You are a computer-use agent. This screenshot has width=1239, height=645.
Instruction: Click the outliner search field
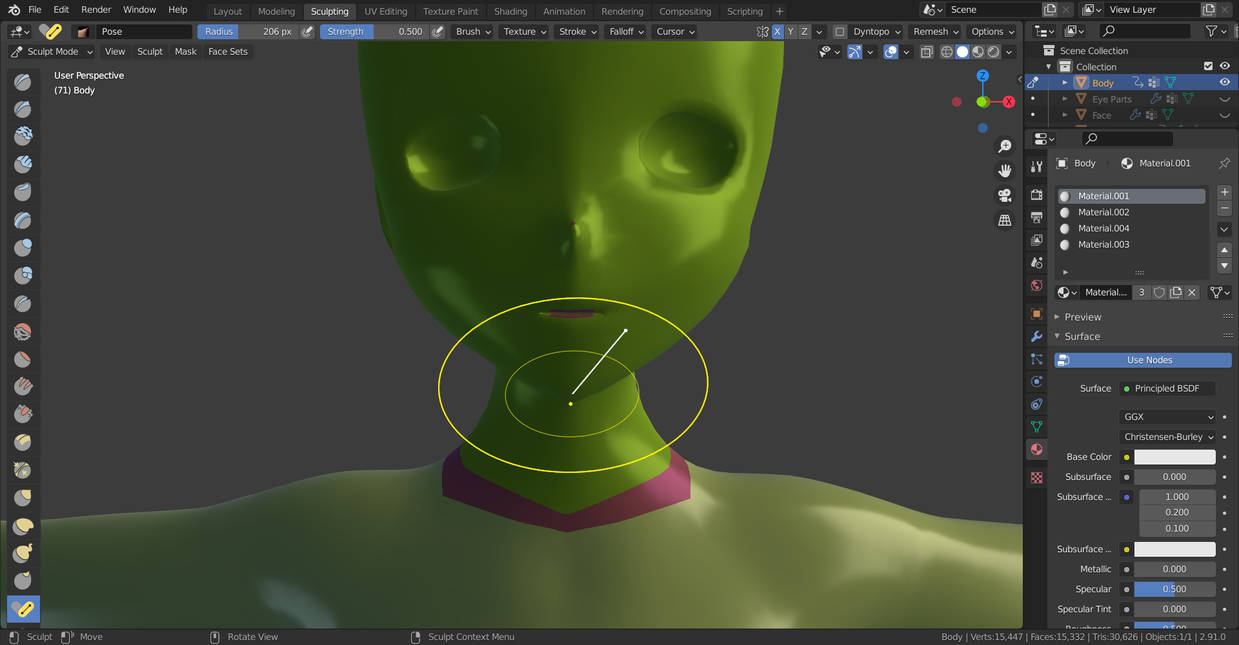click(1147, 31)
